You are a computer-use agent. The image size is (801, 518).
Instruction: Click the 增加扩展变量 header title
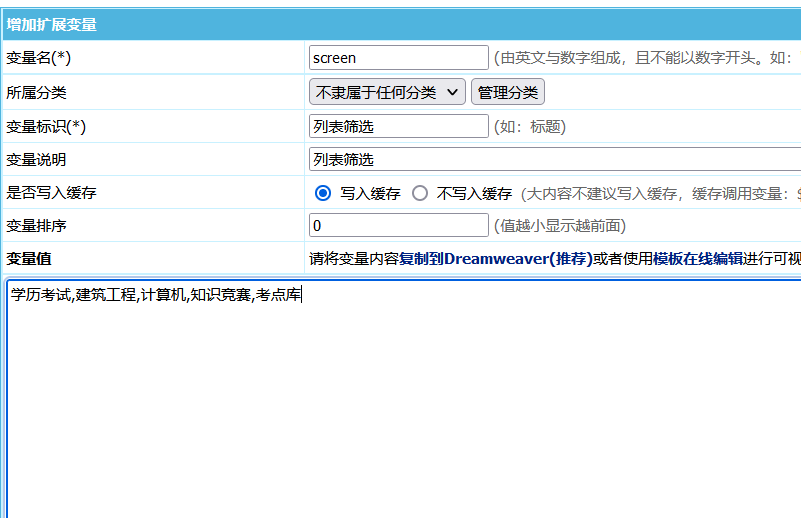[x=52, y=24]
